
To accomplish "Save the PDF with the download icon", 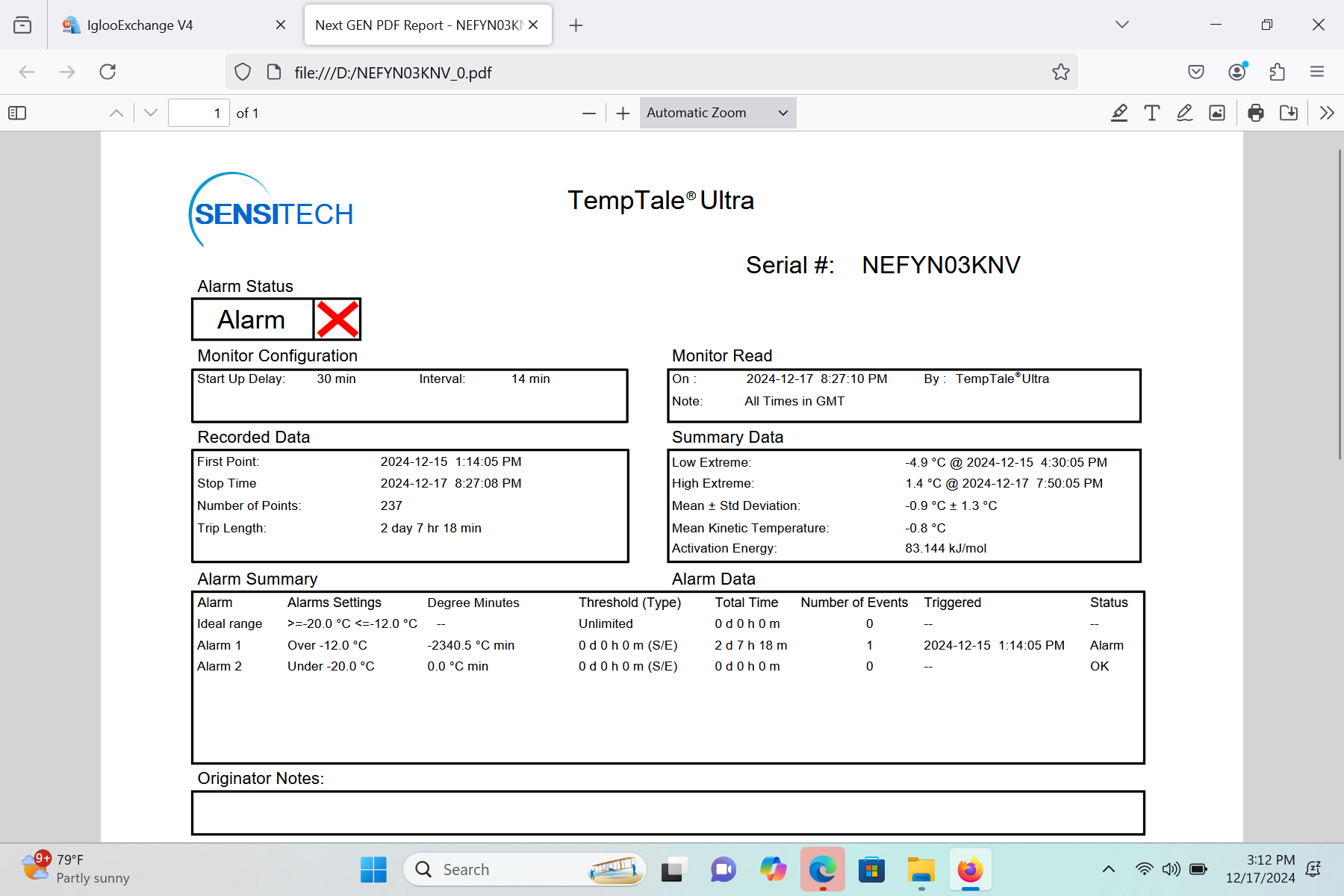I will 1289,113.
